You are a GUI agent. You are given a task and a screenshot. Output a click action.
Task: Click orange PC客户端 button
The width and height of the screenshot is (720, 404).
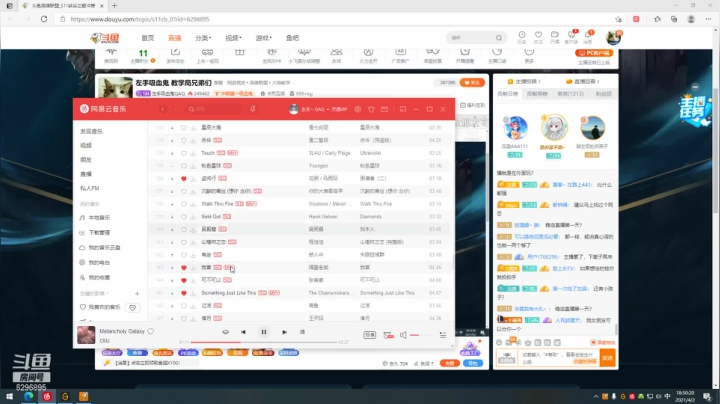(x=594, y=53)
